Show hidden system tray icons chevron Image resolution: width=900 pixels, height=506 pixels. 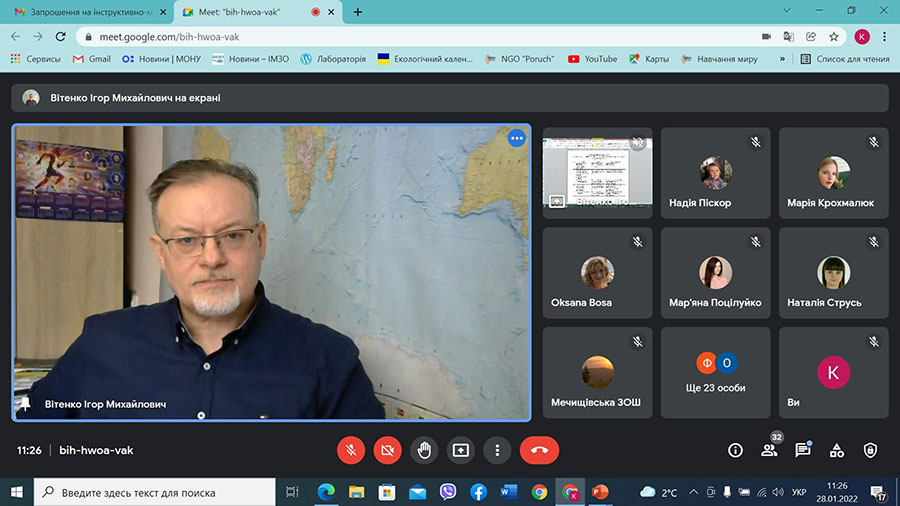(693, 492)
